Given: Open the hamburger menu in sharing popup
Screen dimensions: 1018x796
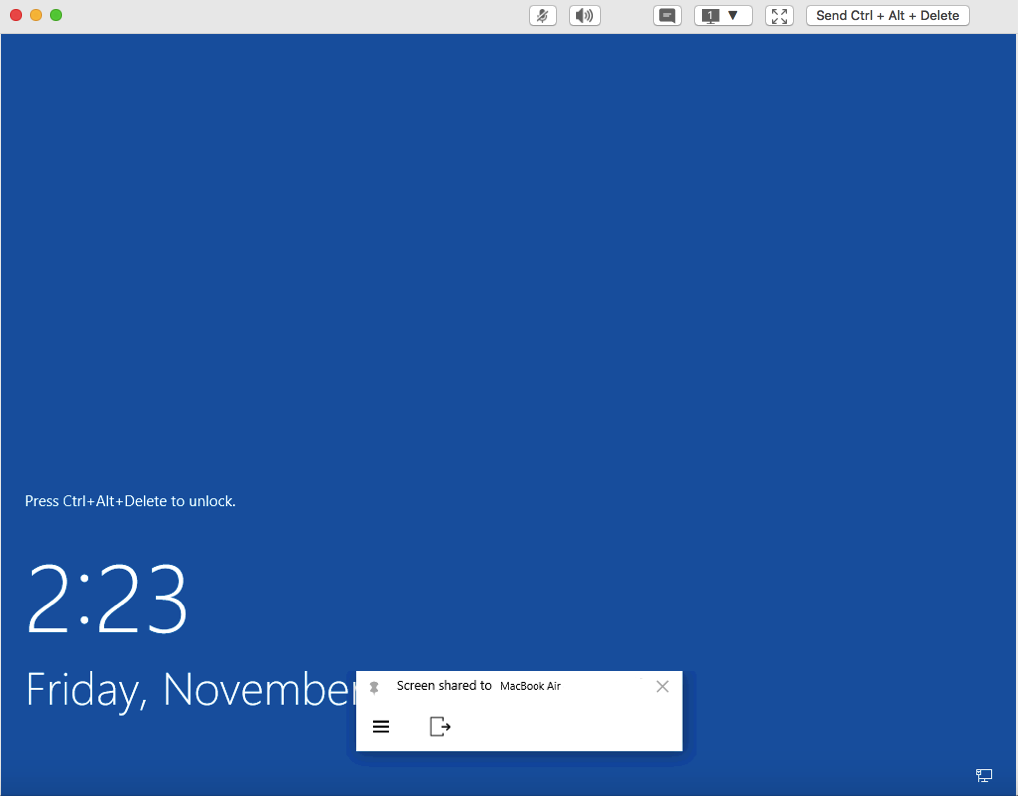Looking at the screenshot, I should pos(381,727).
